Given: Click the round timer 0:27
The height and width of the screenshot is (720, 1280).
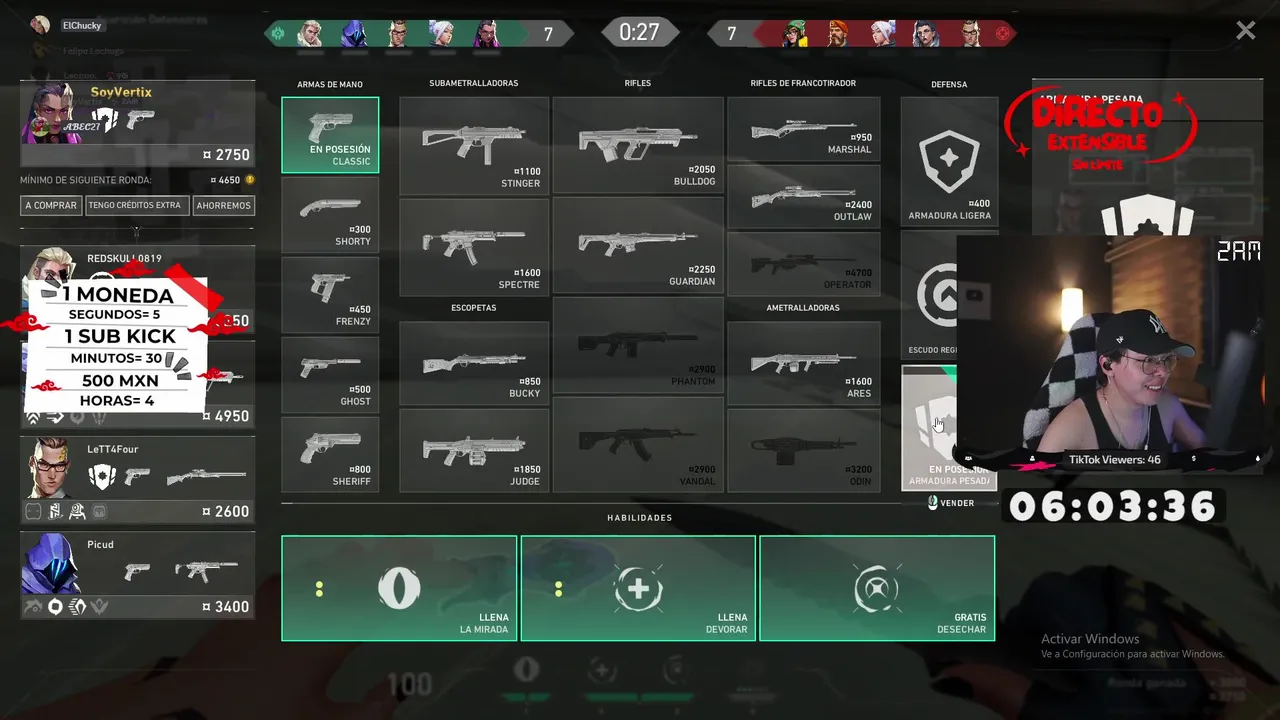Looking at the screenshot, I should pos(639,32).
